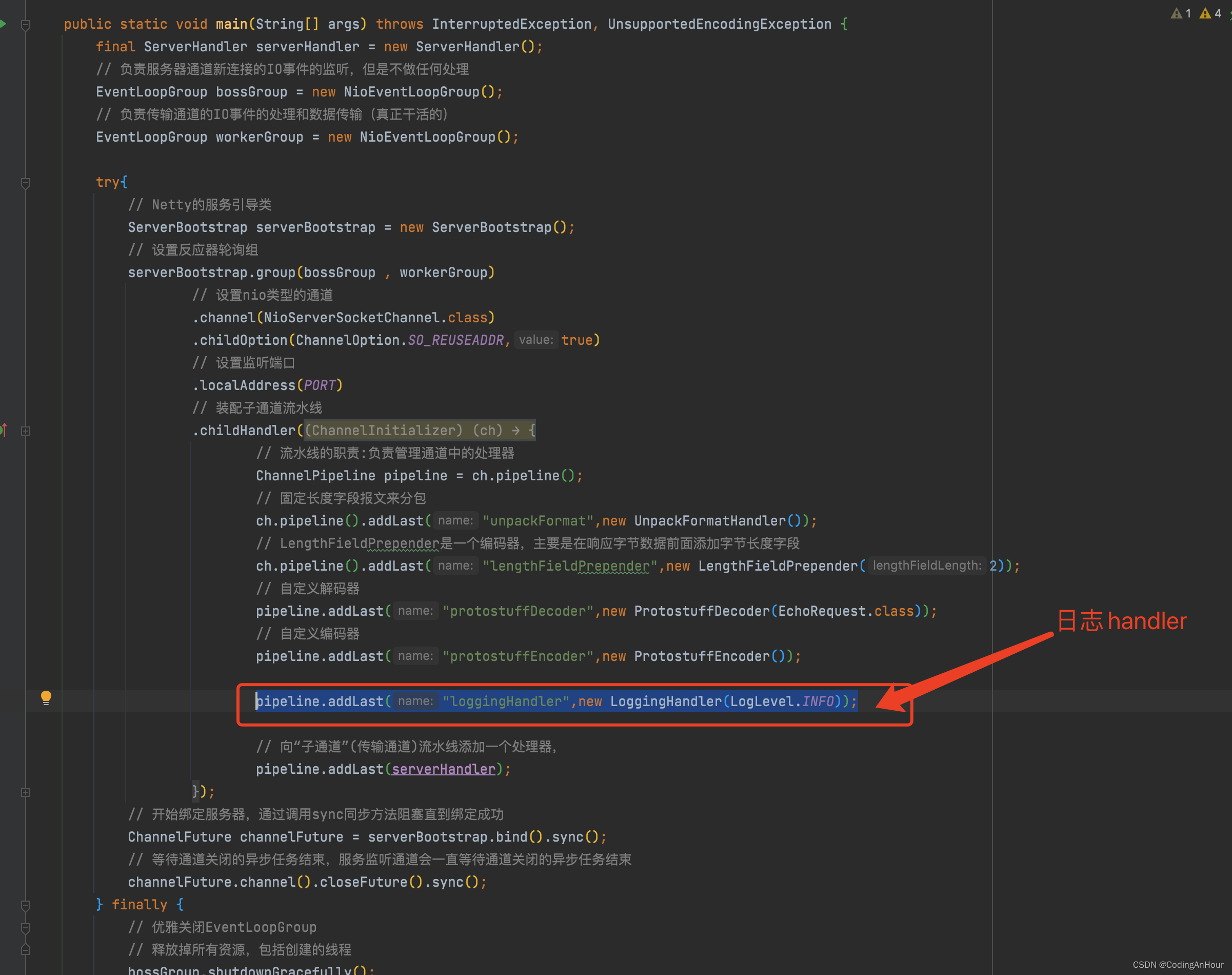Click the folded (ChannelInitializer) (ch) -> { lambda
The image size is (1232, 975).
click(x=420, y=431)
